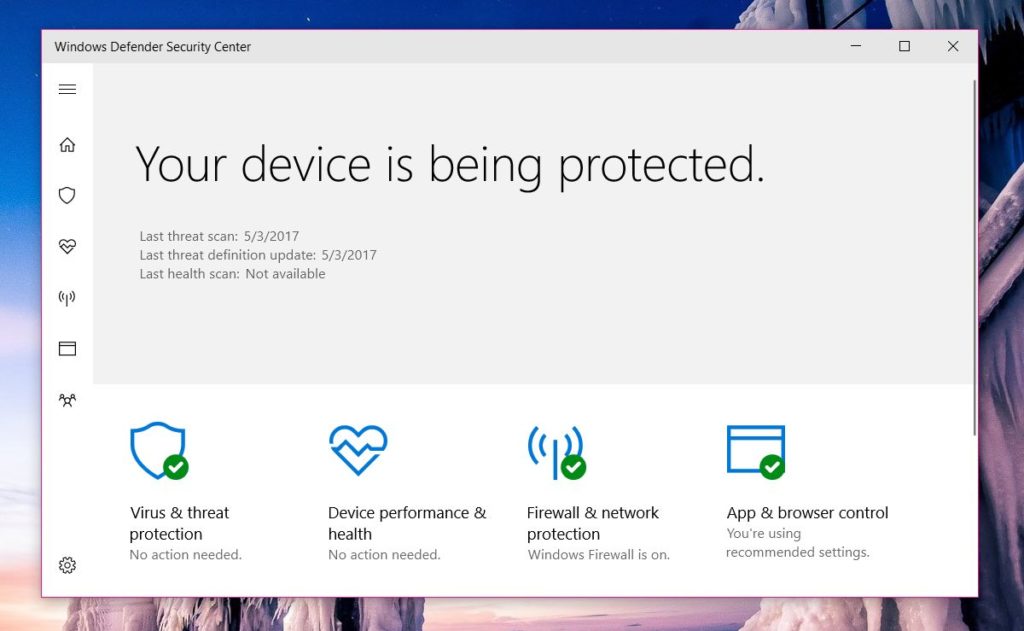Click the Windows Firewall is on status text

coord(598,554)
